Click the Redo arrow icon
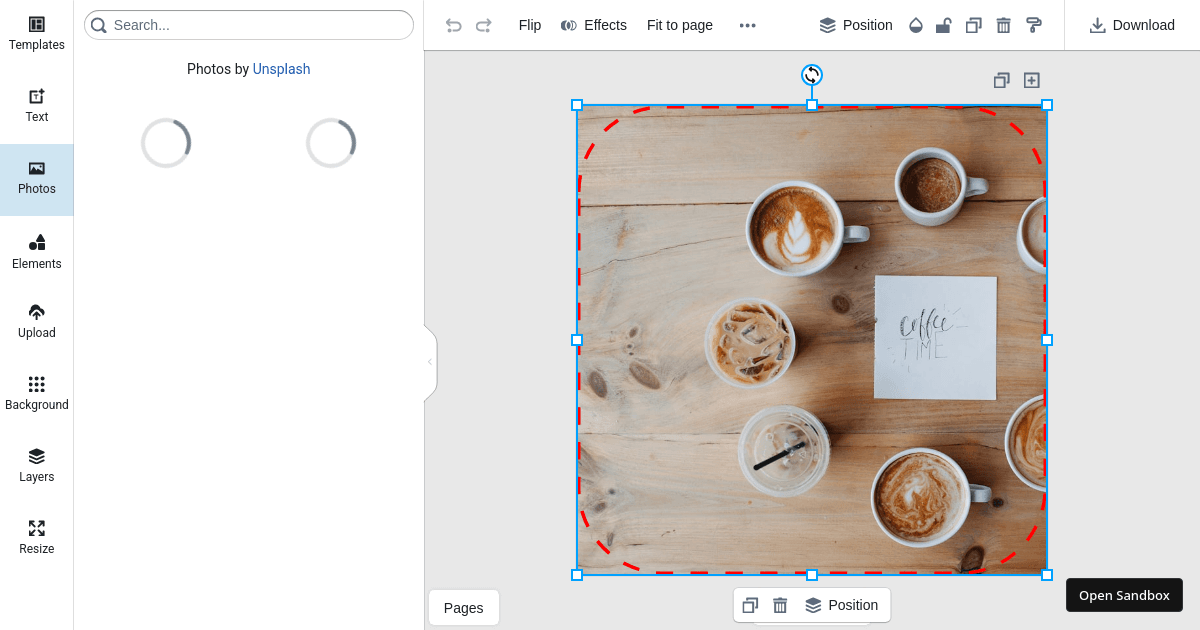Image resolution: width=1200 pixels, height=630 pixels. tap(484, 25)
